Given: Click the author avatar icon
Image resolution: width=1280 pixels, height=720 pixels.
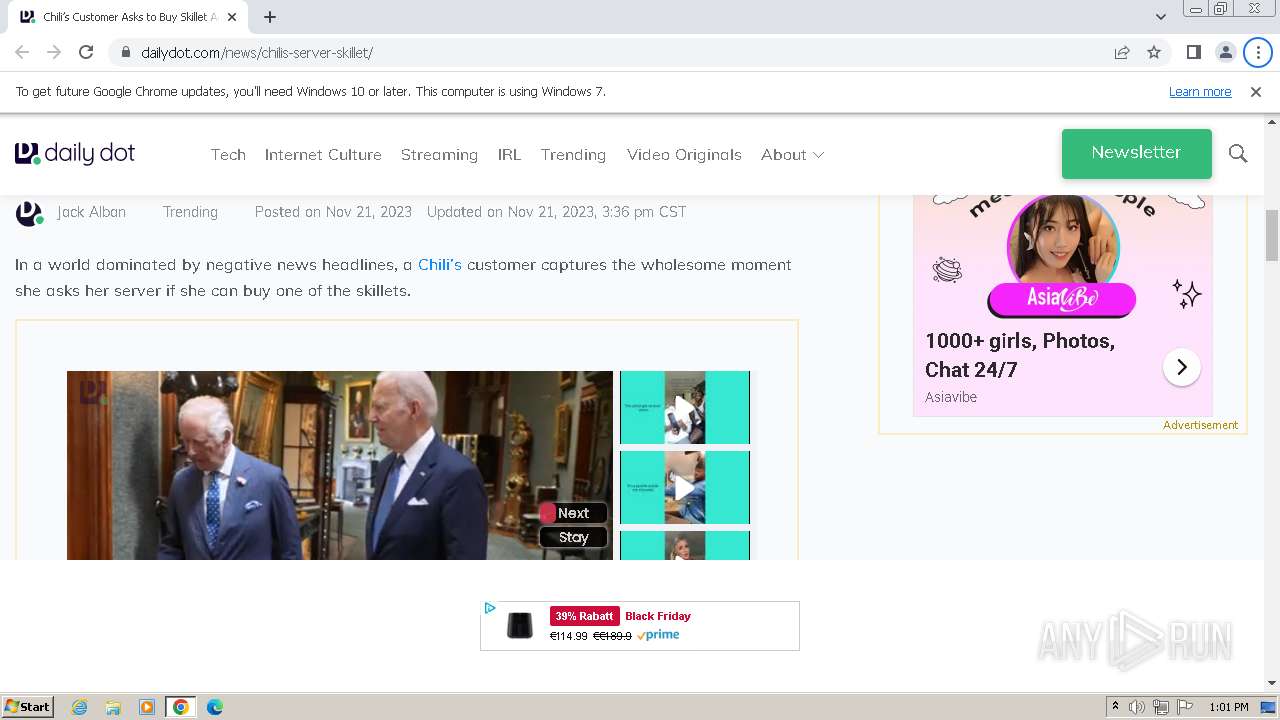Looking at the screenshot, I should [x=29, y=212].
